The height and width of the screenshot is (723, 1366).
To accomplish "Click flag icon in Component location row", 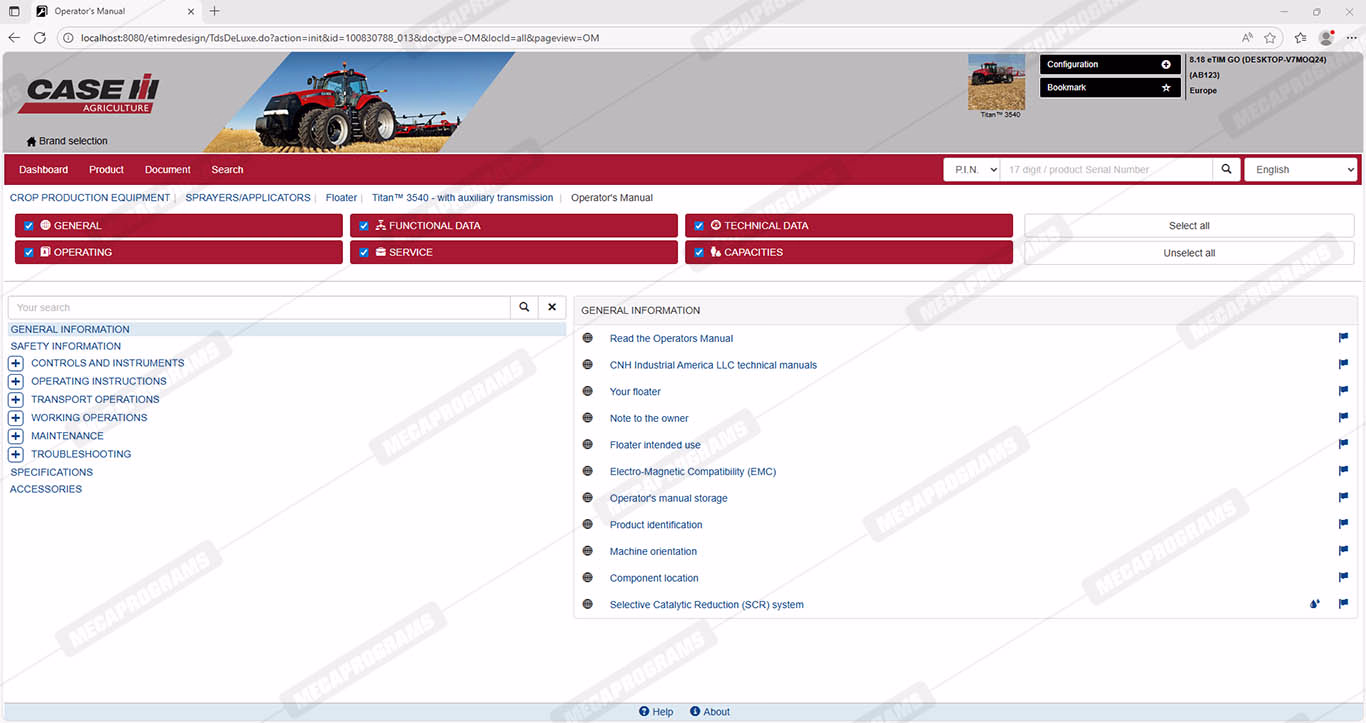I will 1343,577.
